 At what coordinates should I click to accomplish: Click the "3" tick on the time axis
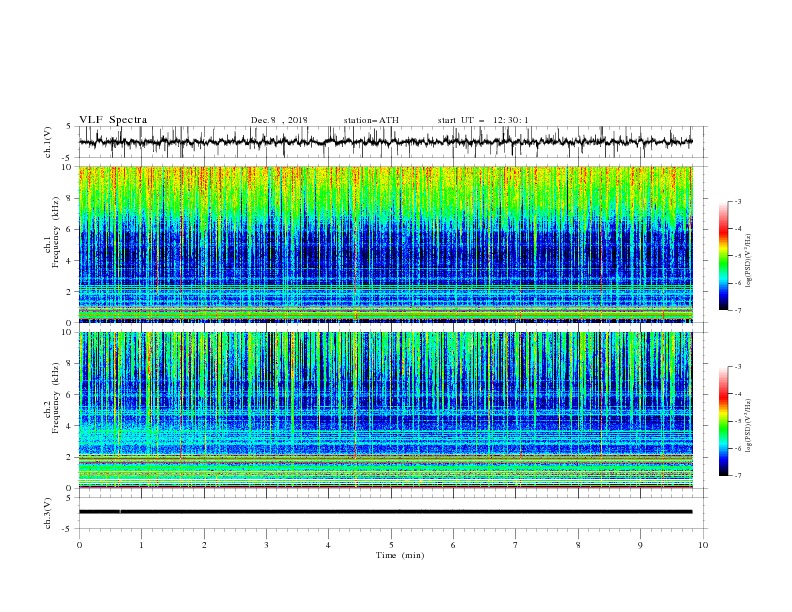coord(266,545)
